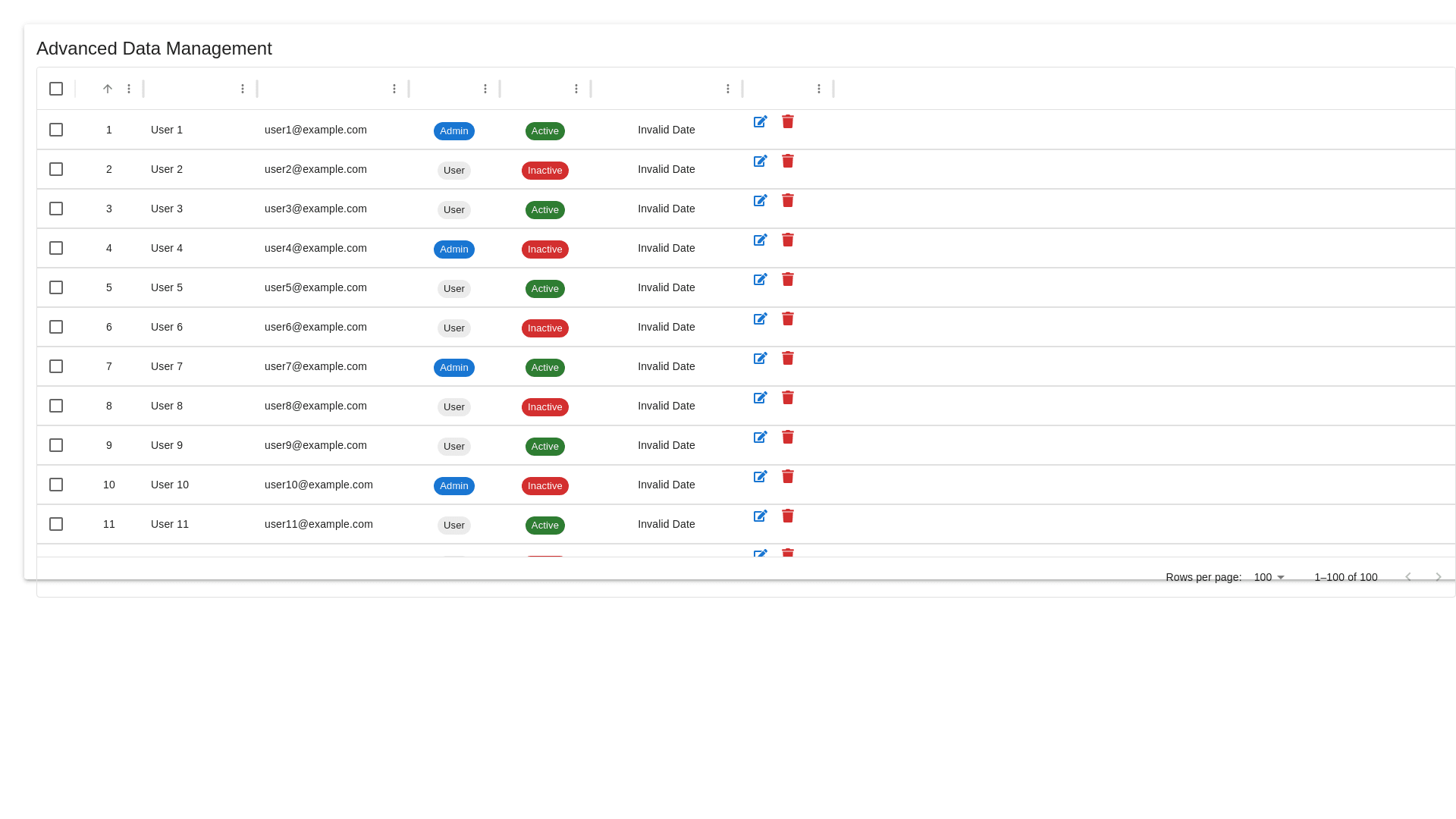The image size is (1456, 819).
Task: Open the email column's three-dot menu
Action: 394,89
